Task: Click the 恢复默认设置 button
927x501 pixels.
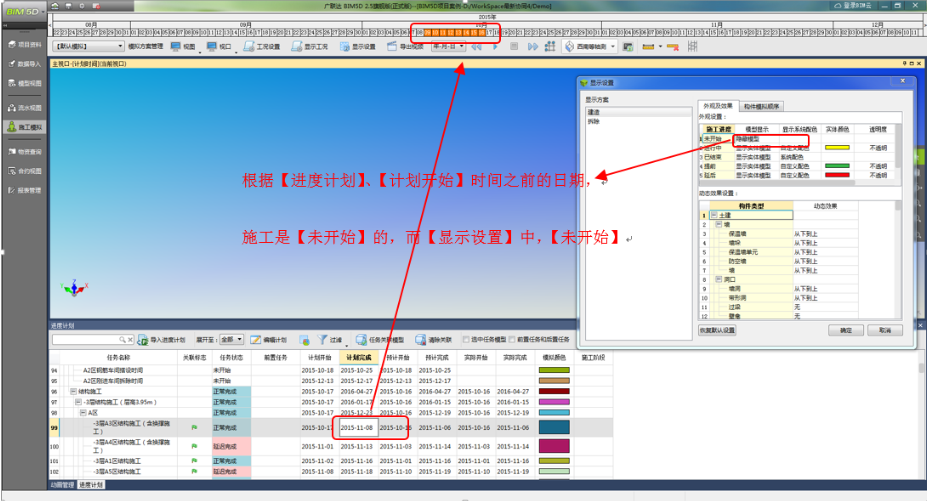Action: pos(717,330)
